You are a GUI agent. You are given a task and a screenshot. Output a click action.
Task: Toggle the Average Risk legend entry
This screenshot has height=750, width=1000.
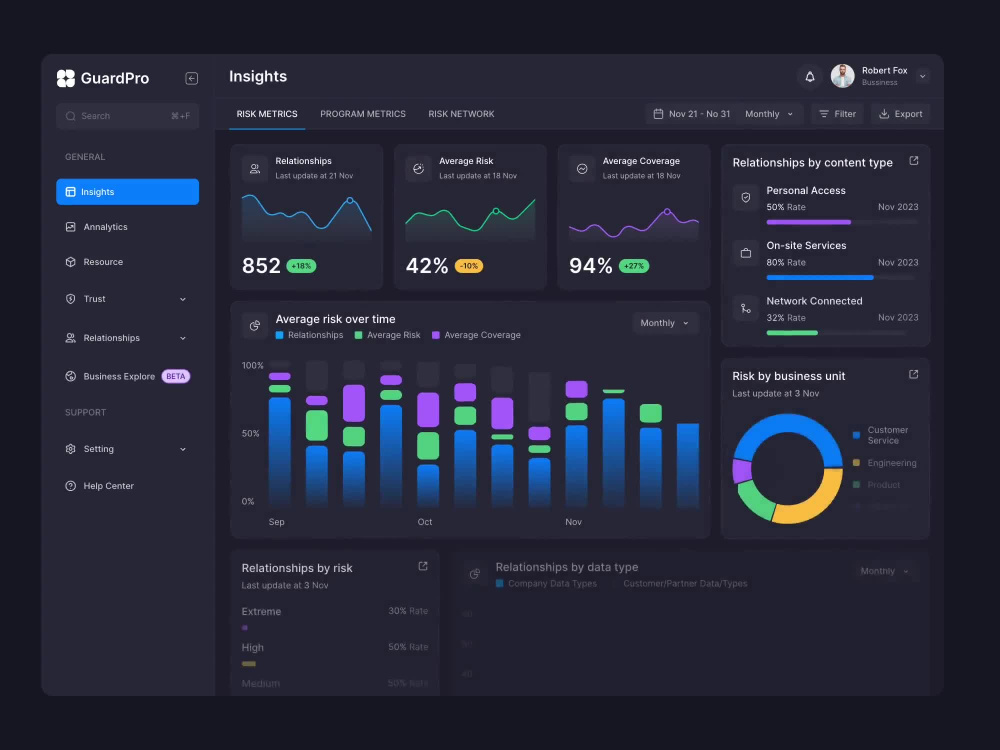[388, 335]
